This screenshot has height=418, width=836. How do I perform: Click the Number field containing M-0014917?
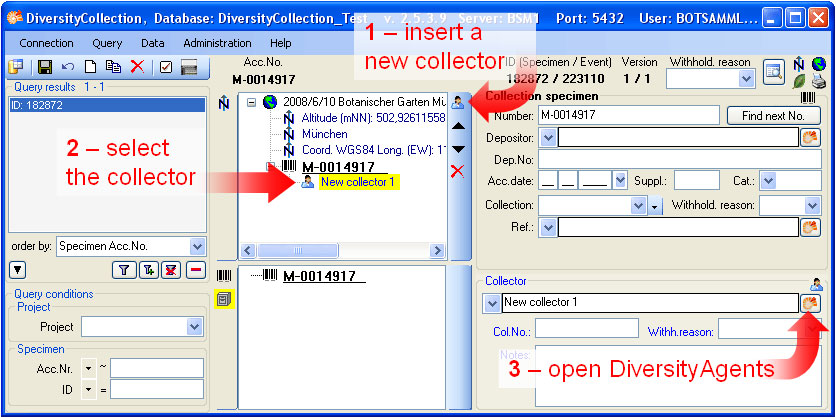pos(628,115)
